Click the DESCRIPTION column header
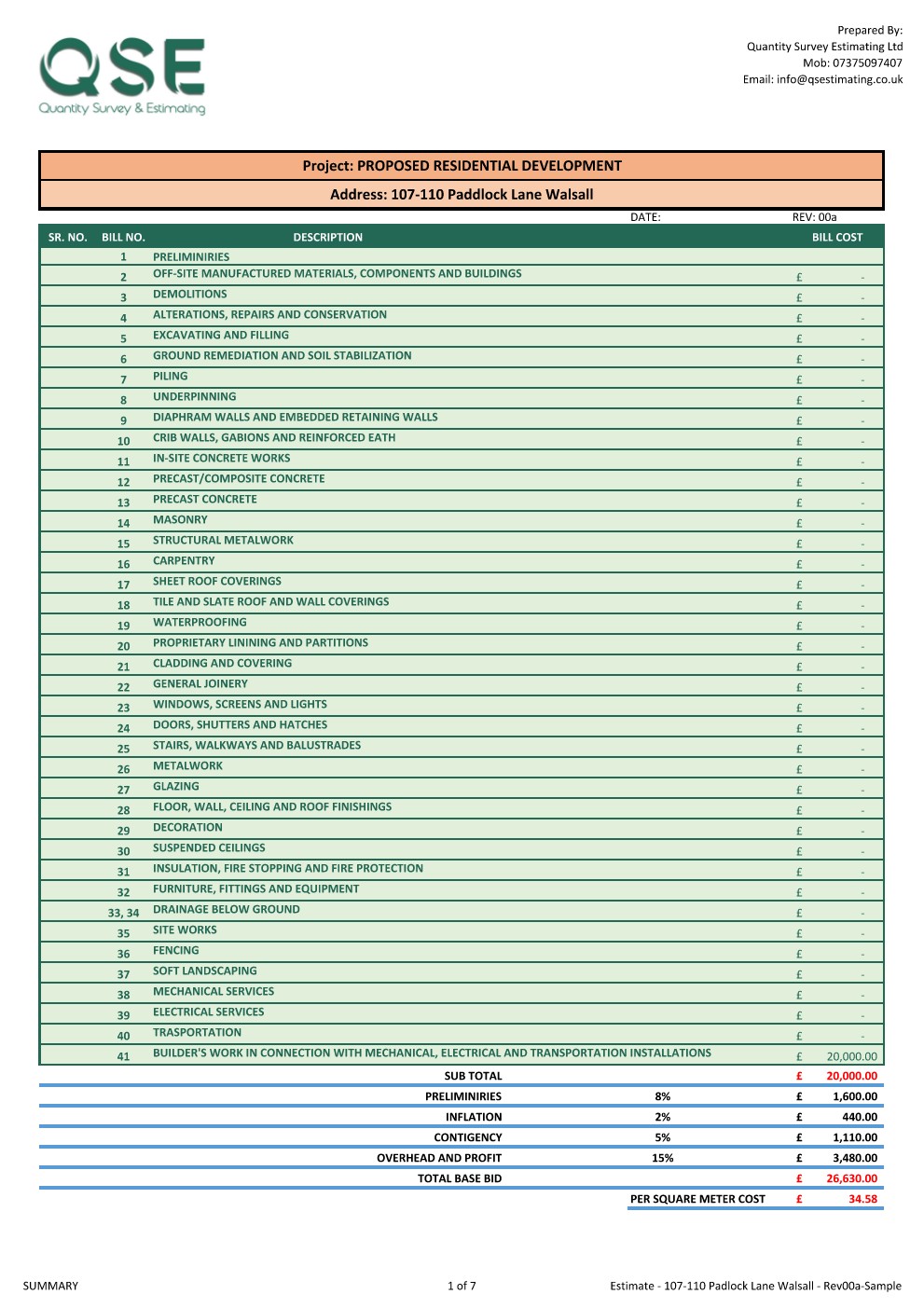 [x=326, y=237]
